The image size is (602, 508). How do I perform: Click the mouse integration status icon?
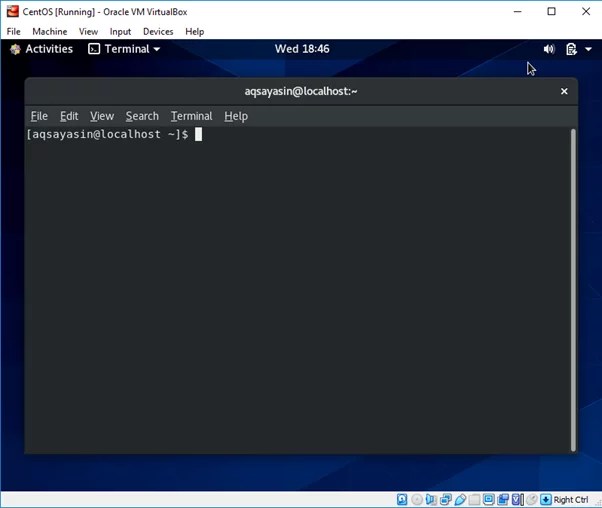tap(532, 499)
